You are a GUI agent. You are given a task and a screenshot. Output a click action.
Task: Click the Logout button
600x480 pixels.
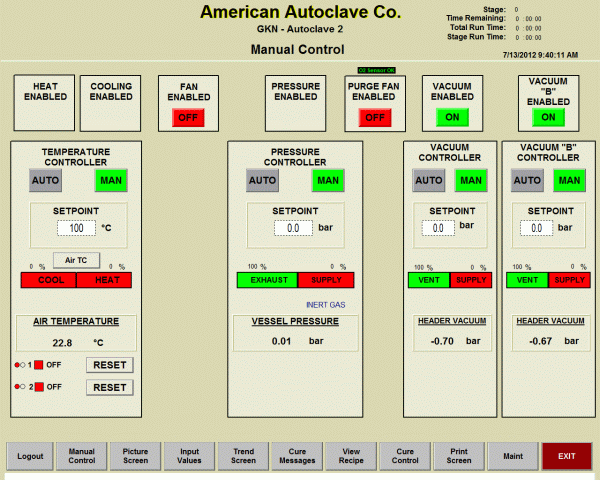30,456
